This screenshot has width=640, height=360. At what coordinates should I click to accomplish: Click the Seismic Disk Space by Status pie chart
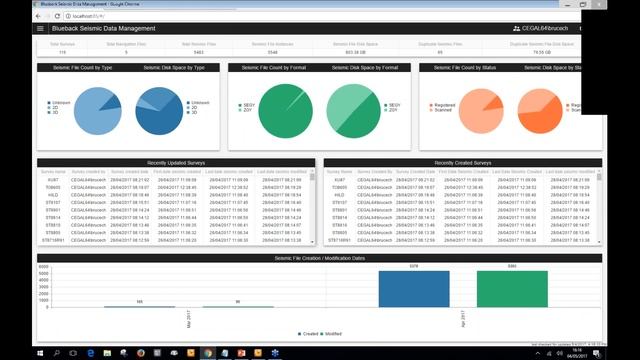(x=540, y=111)
